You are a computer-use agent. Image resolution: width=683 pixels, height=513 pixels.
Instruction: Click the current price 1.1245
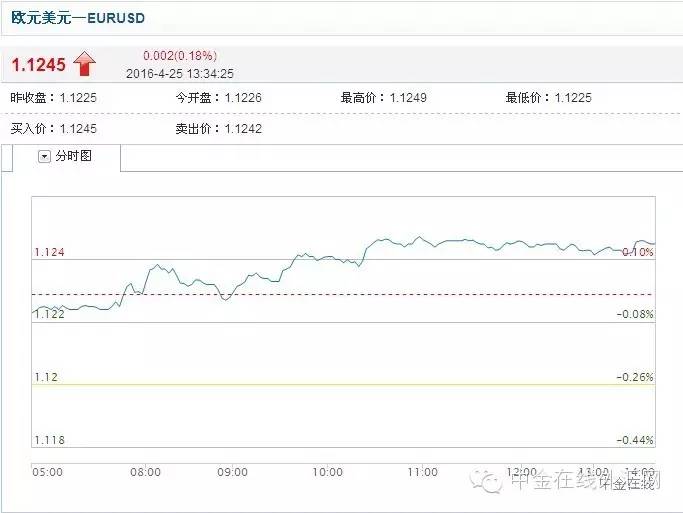(x=38, y=65)
